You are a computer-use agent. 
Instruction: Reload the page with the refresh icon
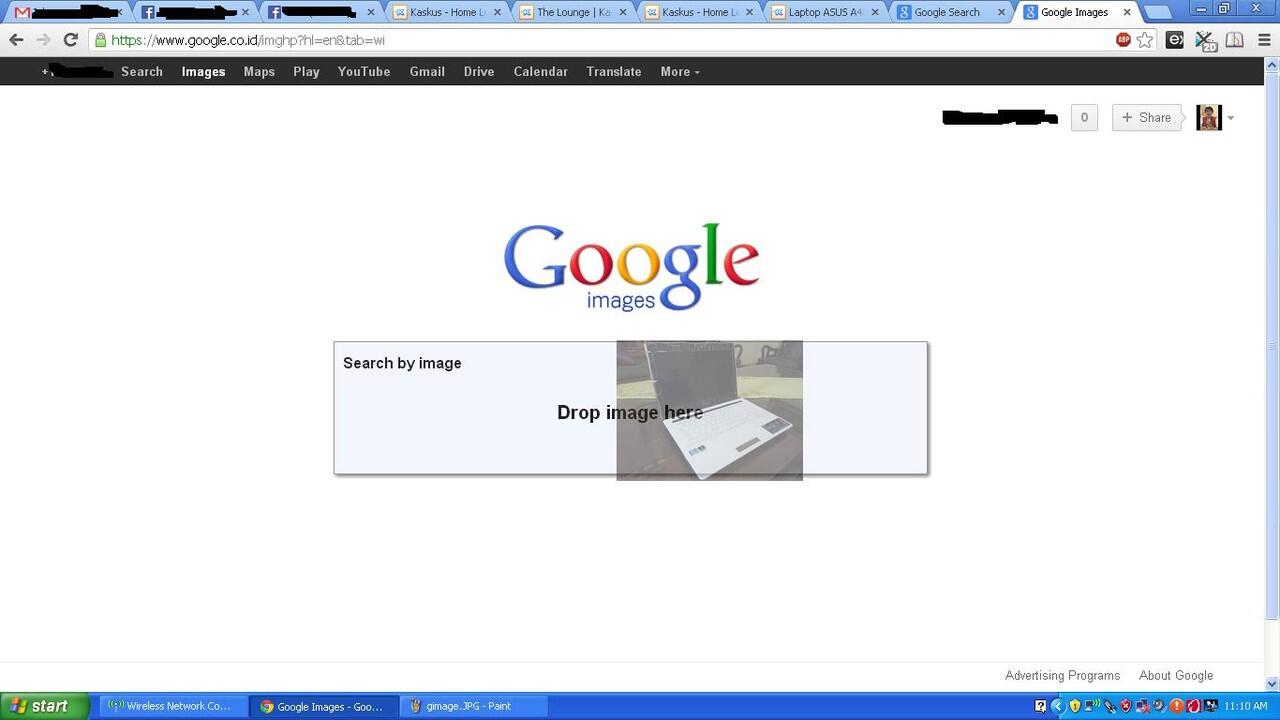tap(70, 40)
